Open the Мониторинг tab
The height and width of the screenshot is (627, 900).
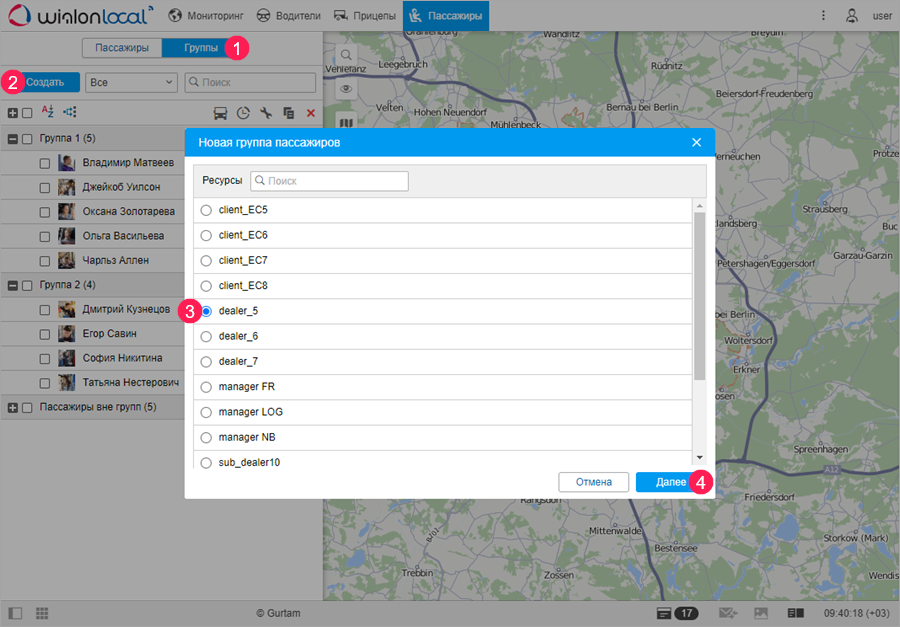[x=206, y=16]
